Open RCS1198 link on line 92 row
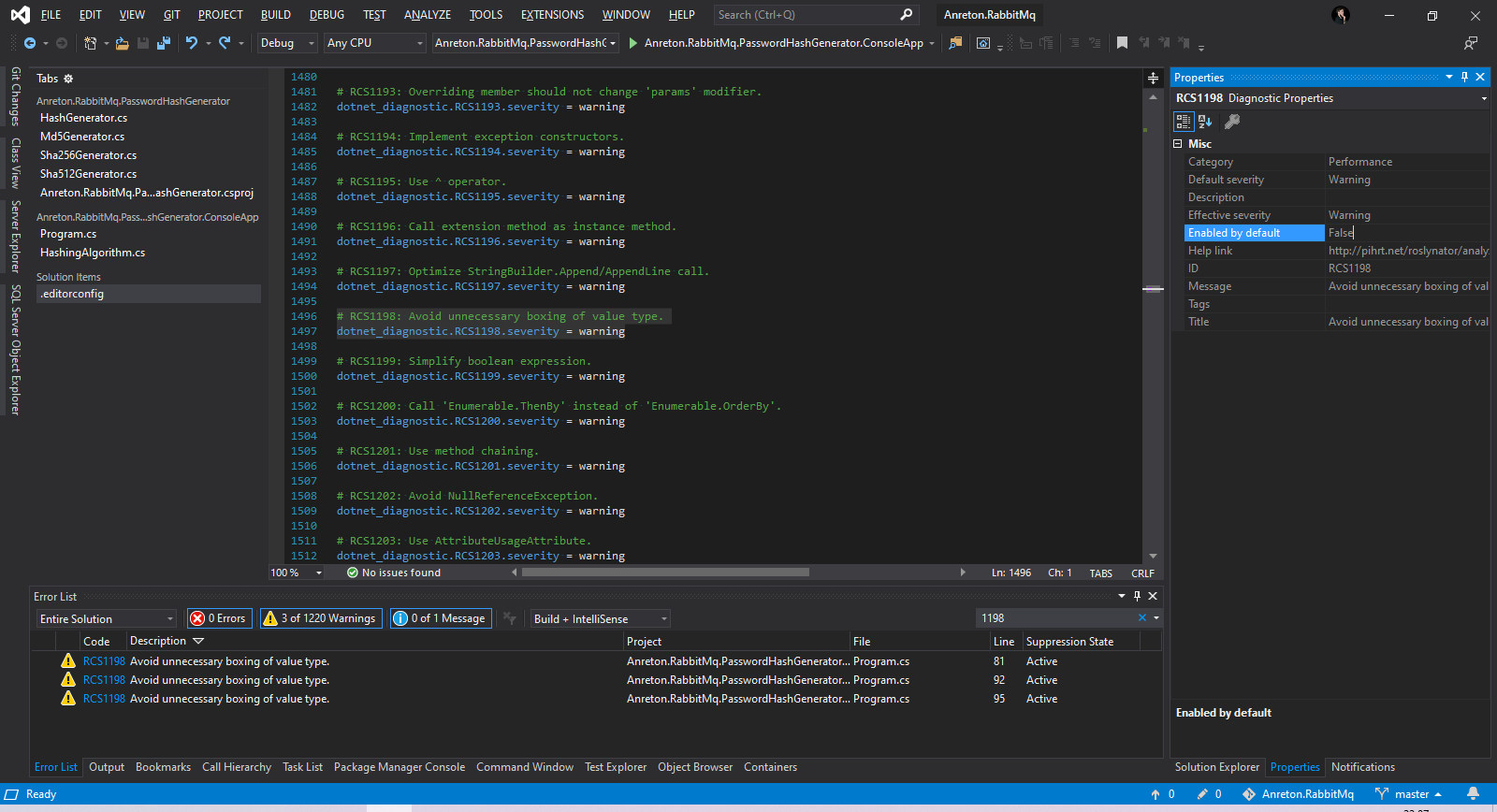This screenshot has width=1497, height=812. 104,680
